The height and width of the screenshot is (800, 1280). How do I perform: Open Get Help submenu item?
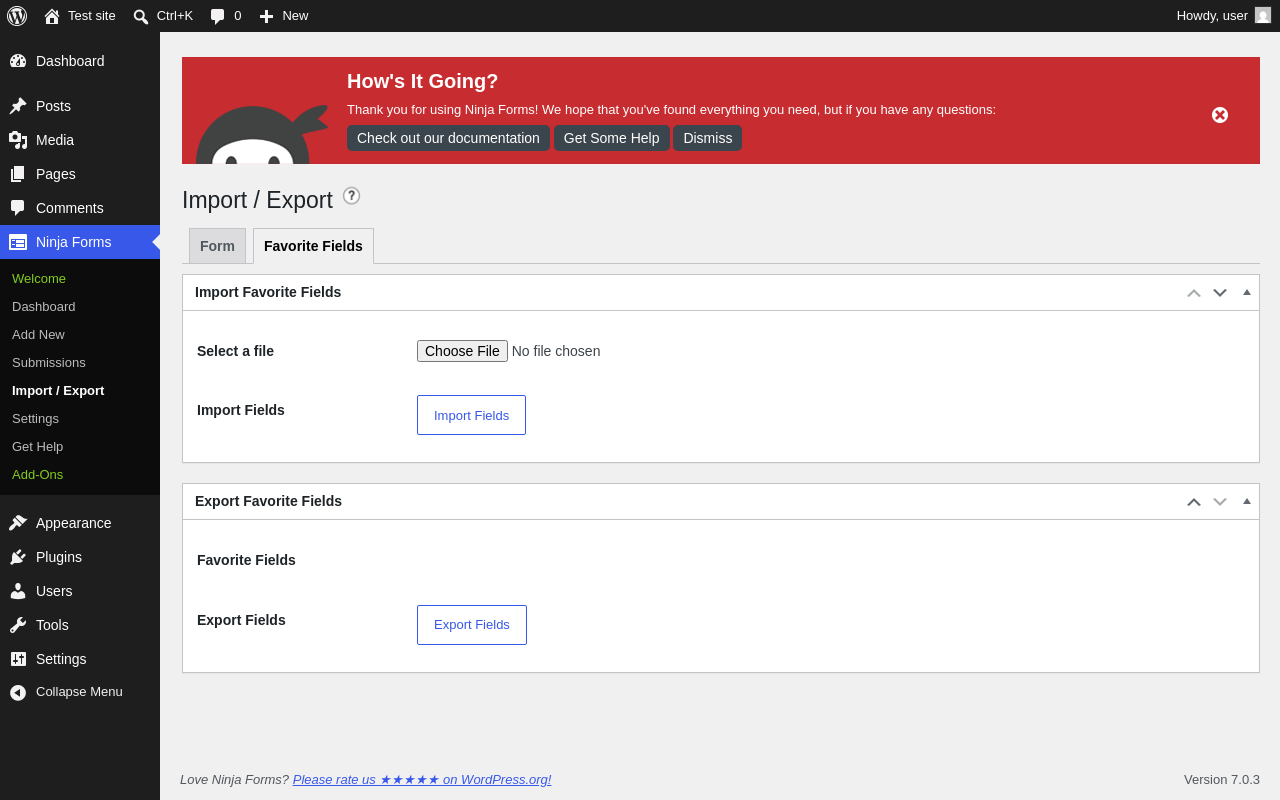[x=37, y=446]
